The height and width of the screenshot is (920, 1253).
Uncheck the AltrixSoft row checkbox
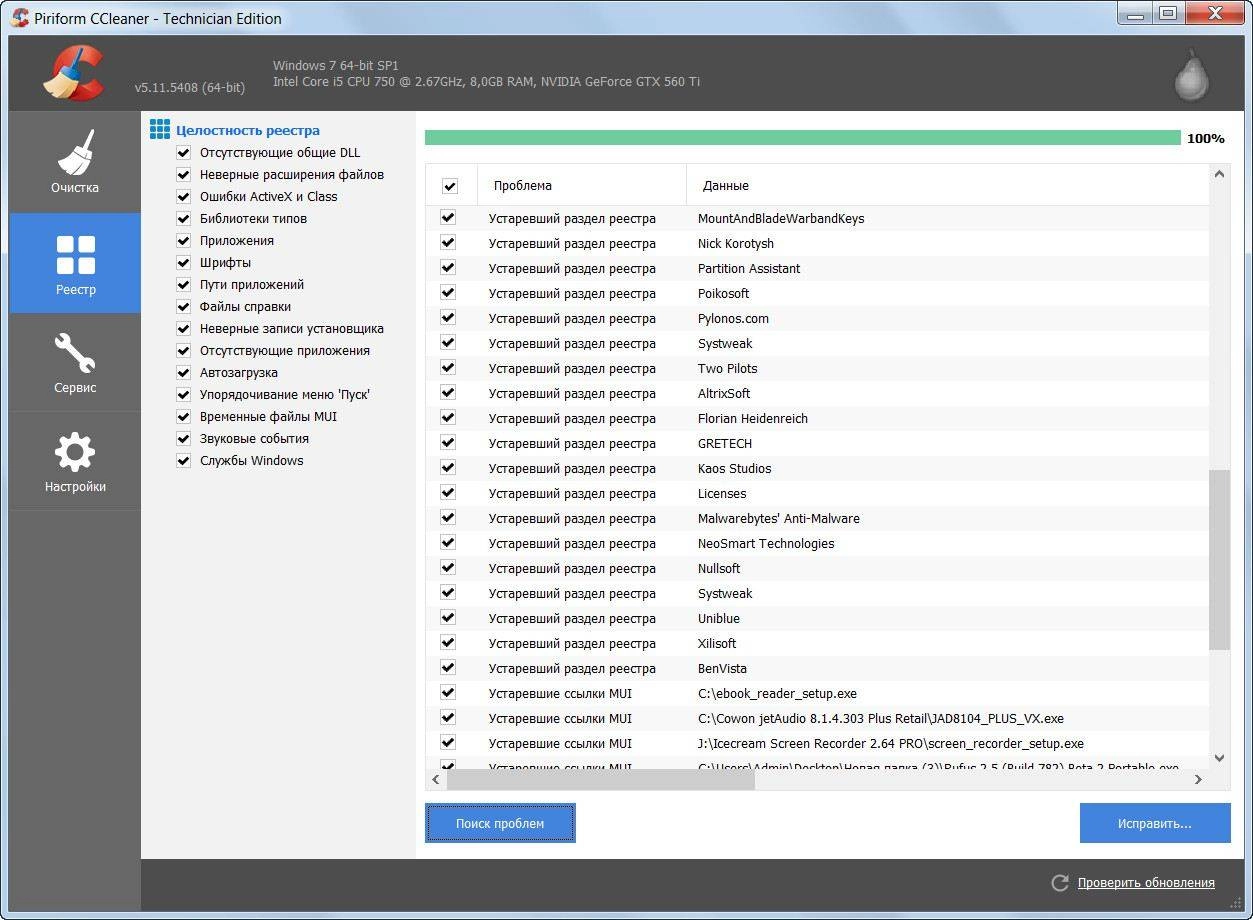click(x=448, y=393)
